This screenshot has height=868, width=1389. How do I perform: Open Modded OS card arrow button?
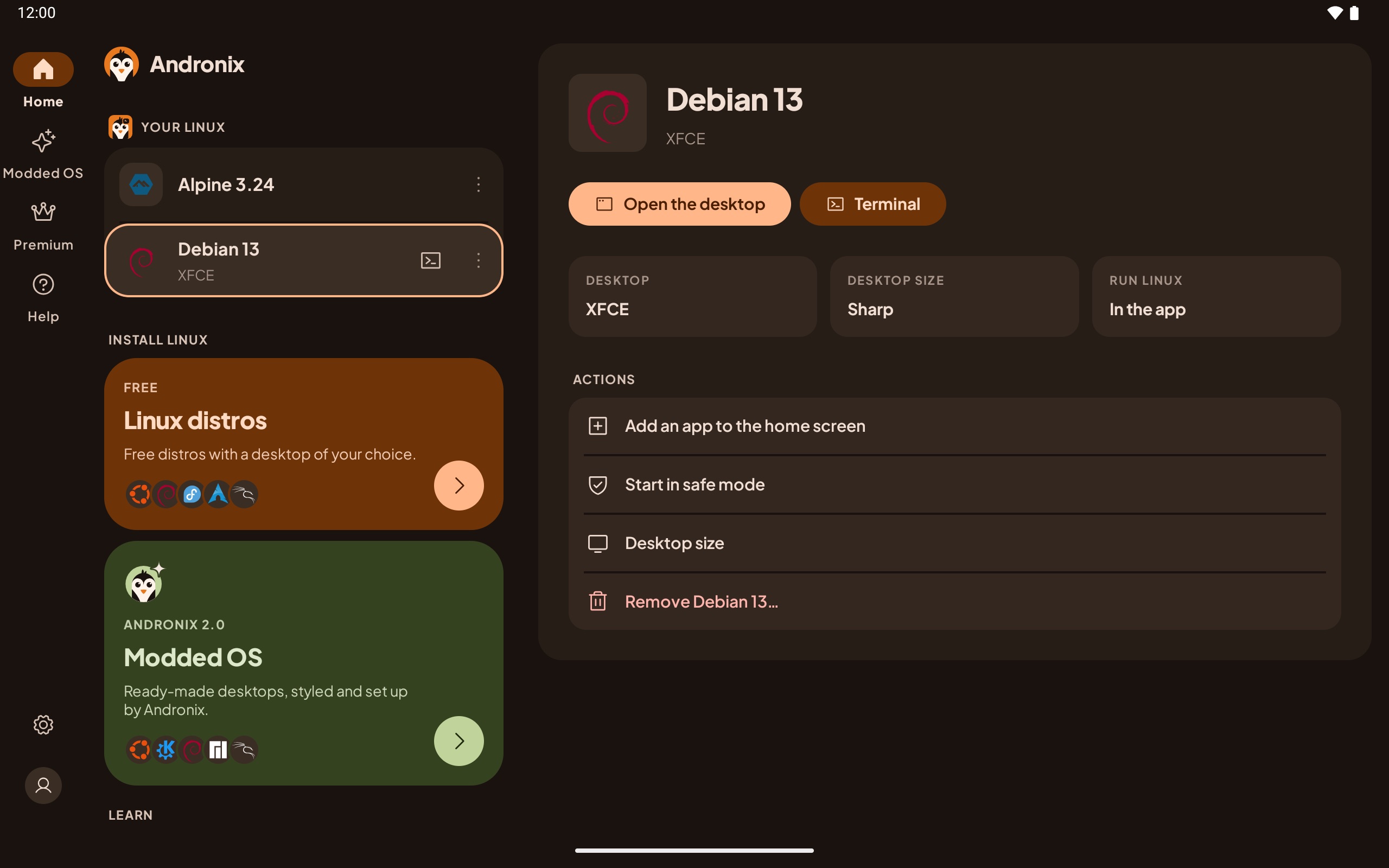[458, 741]
